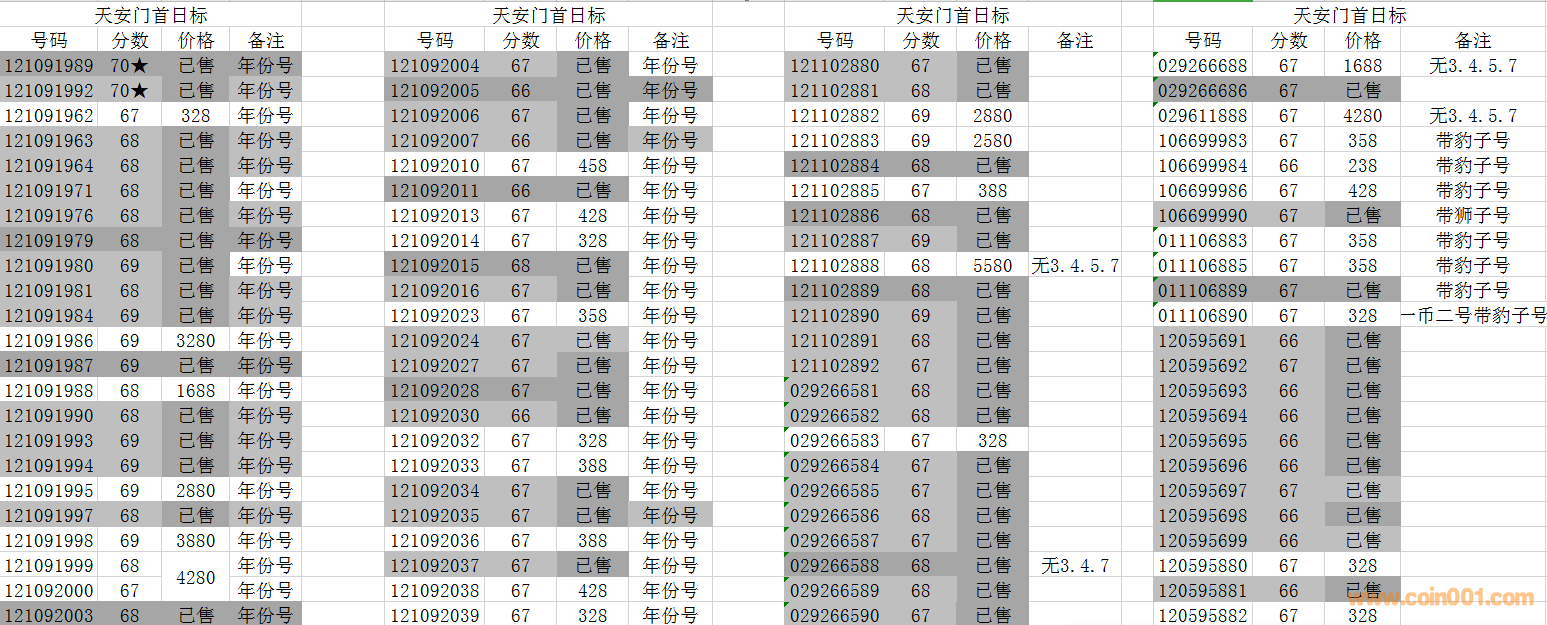Click the "无3.4.7" note cell

pyautogui.click(x=1074, y=566)
